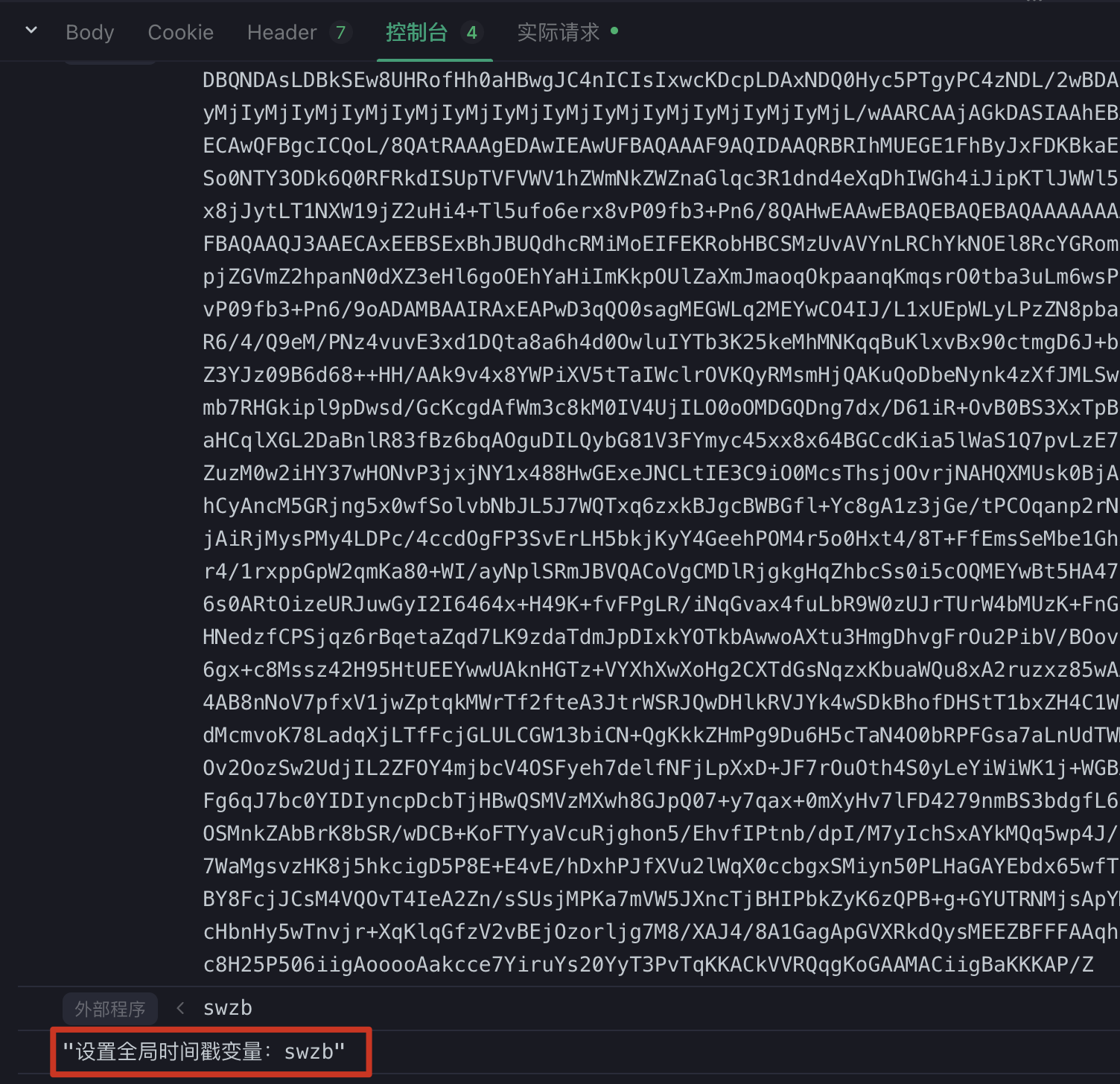The image size is (1120, 1084).
Task: Click the output line starting with yMjIyMjIyMj
Action: 660,113
